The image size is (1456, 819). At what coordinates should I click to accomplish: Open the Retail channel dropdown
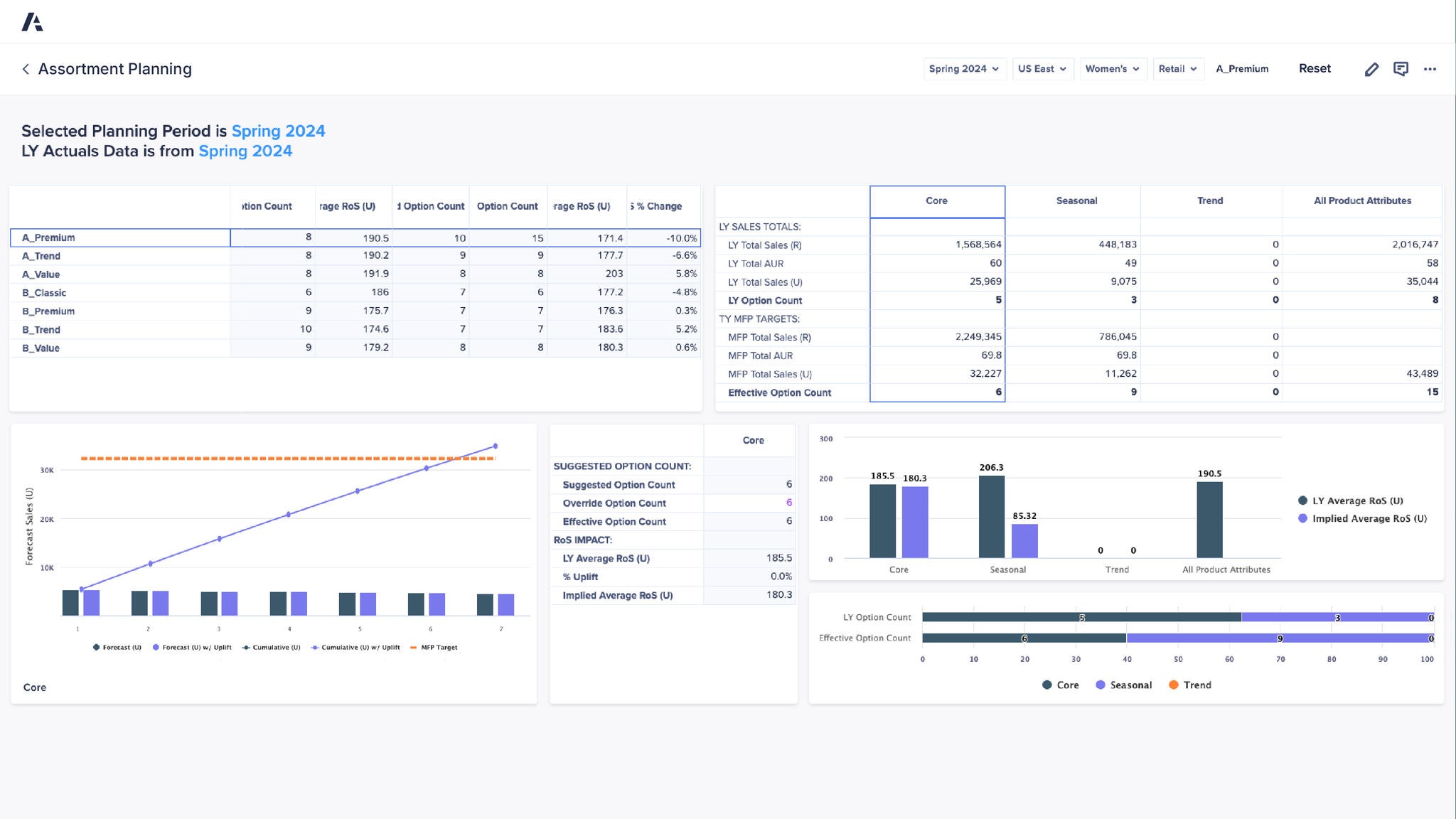[1178, 68]
